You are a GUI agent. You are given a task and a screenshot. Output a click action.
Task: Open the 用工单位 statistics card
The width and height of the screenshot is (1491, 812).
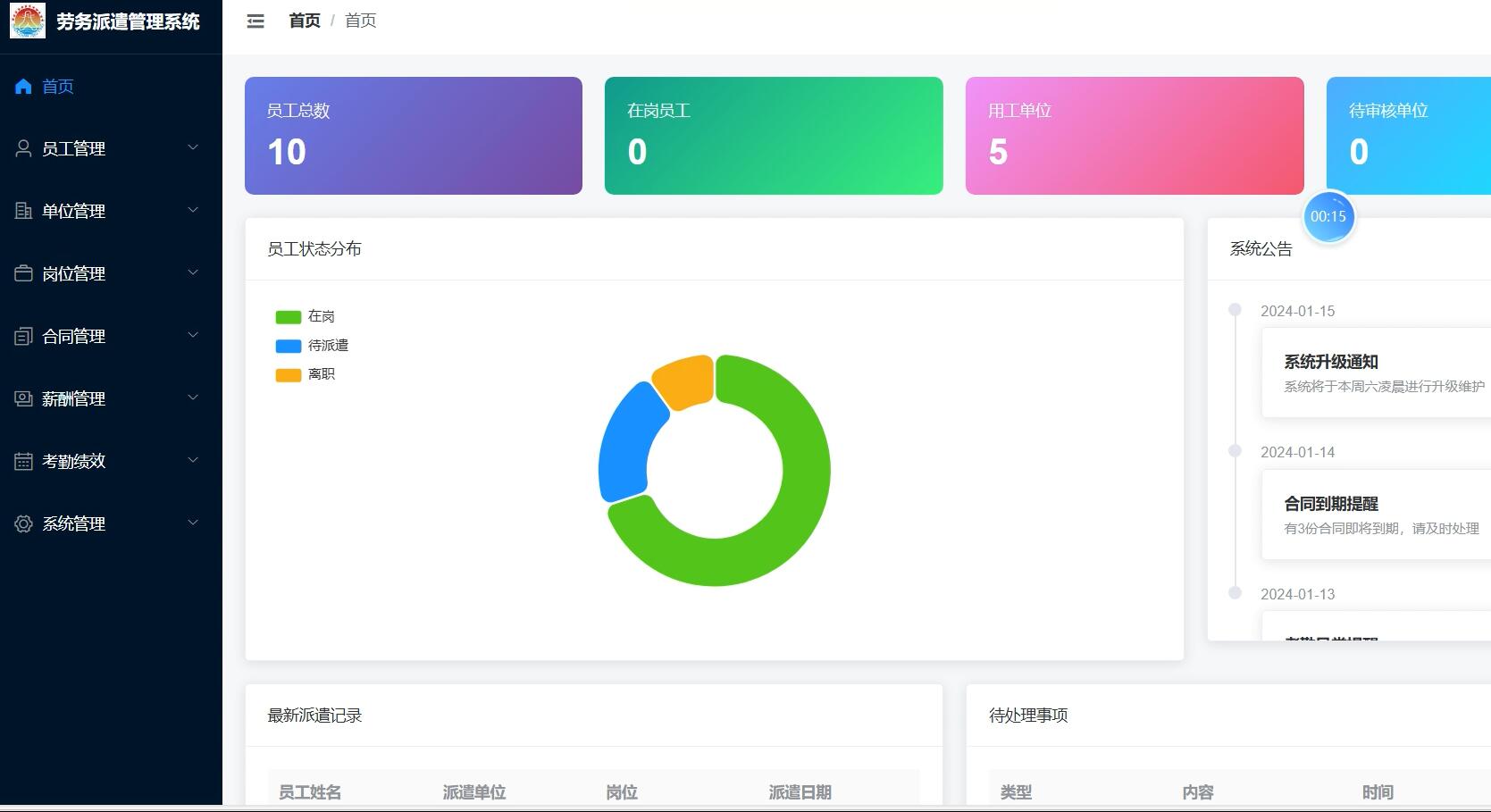1135,136
